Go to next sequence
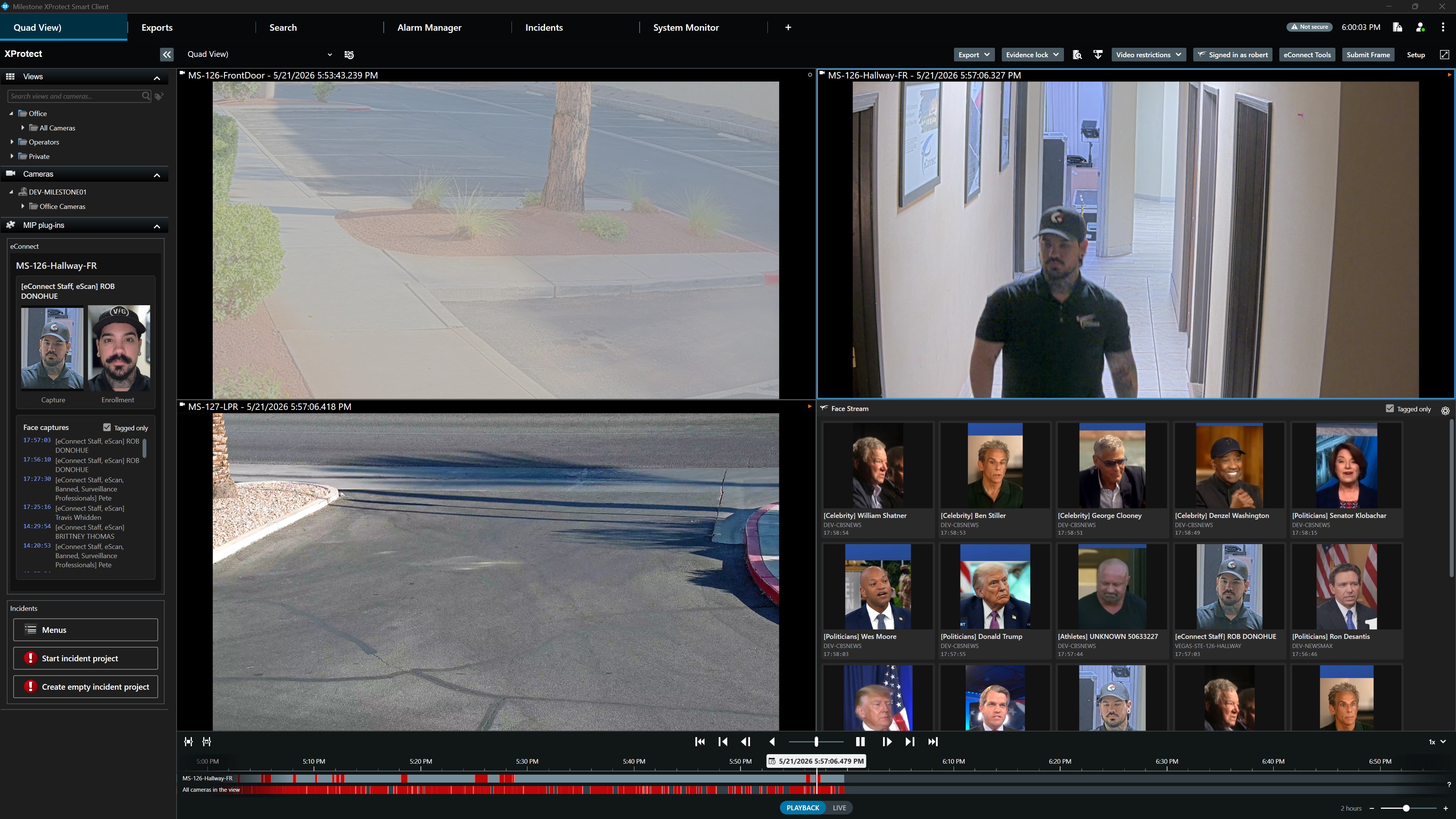Image resolution: width=1456 pixels, height=819 pixels. pyautogui.click(x=910, y=742)
